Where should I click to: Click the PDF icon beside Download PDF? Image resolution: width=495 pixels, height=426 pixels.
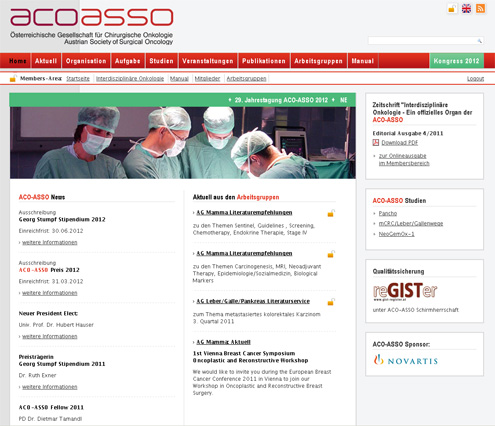coord(376,143)
